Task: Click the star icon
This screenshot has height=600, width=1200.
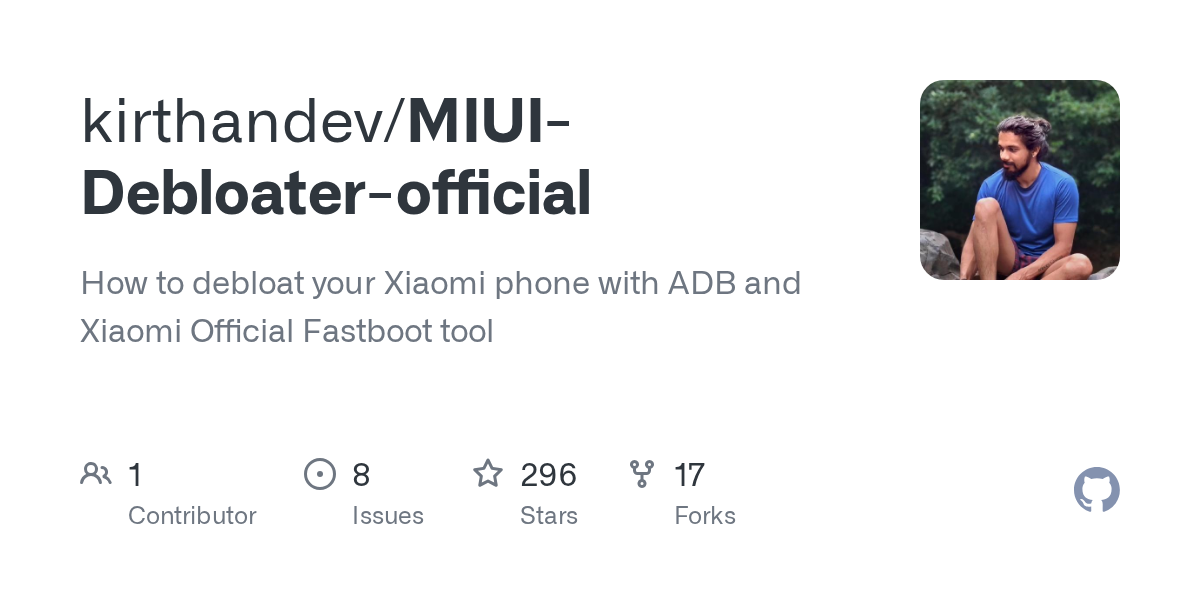Action: click(x=487, y=474)
